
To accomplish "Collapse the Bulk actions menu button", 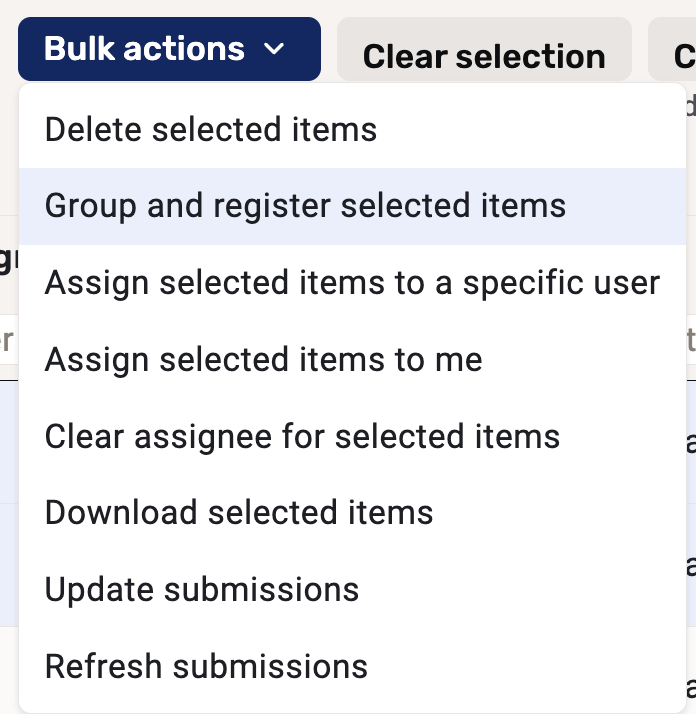I will 169,49.
